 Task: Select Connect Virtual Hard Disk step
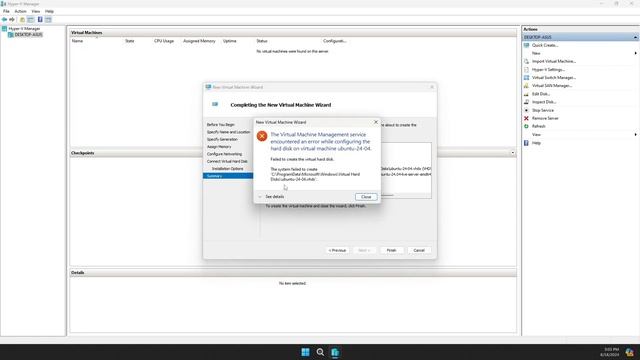pyautogui.click(x=227, y=161)
